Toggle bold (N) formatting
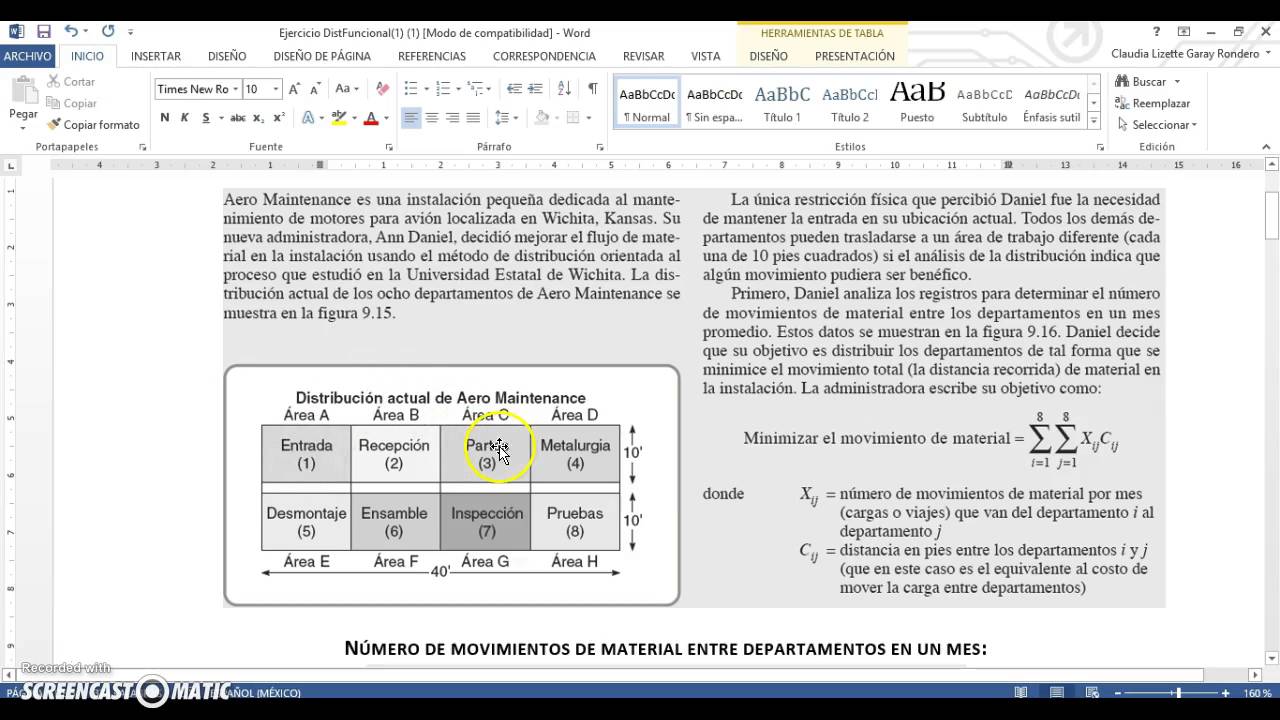1280x720 pixels. (165, 118)
